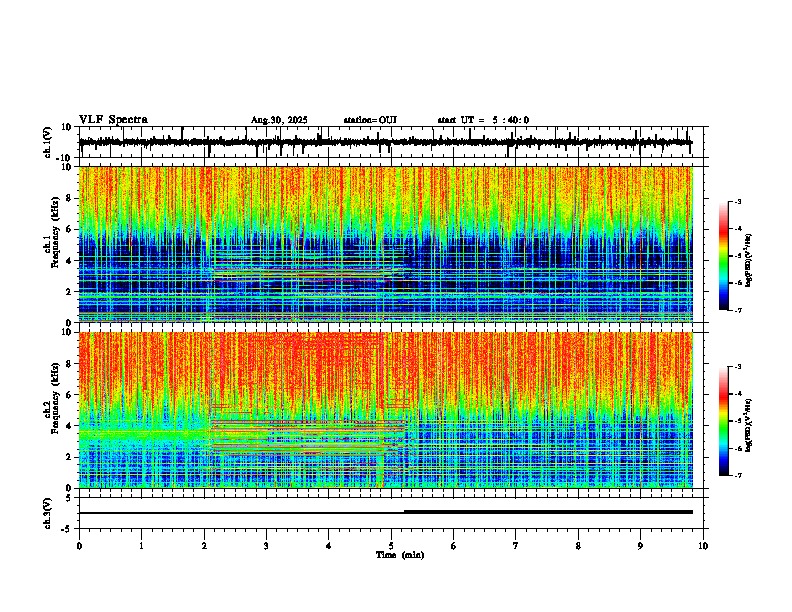Click time axis tick label '1'
Screen dimensions: 792x612
(141, 546)
